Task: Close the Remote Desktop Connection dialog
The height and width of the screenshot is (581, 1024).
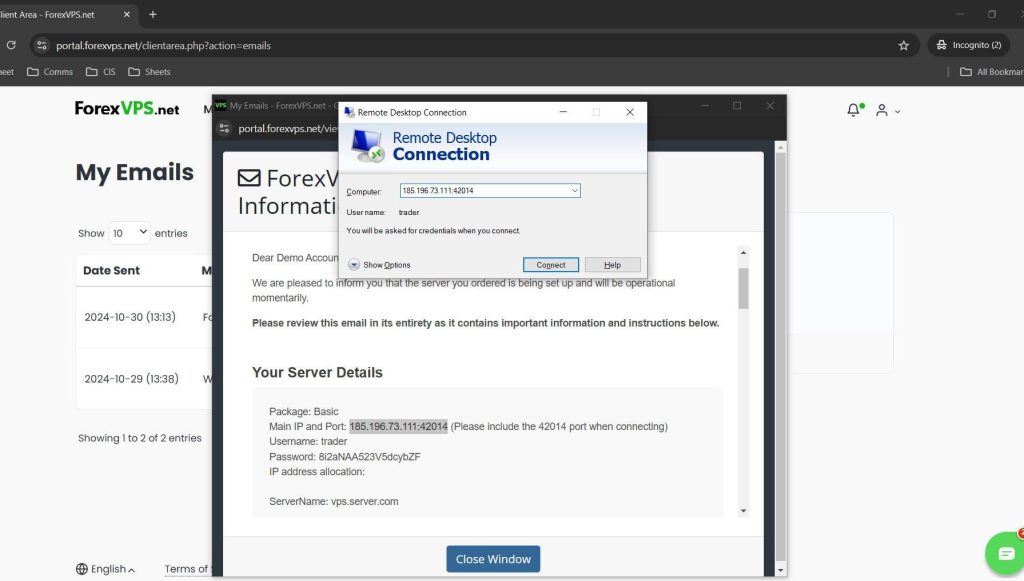Action: (x=630, y=112)
